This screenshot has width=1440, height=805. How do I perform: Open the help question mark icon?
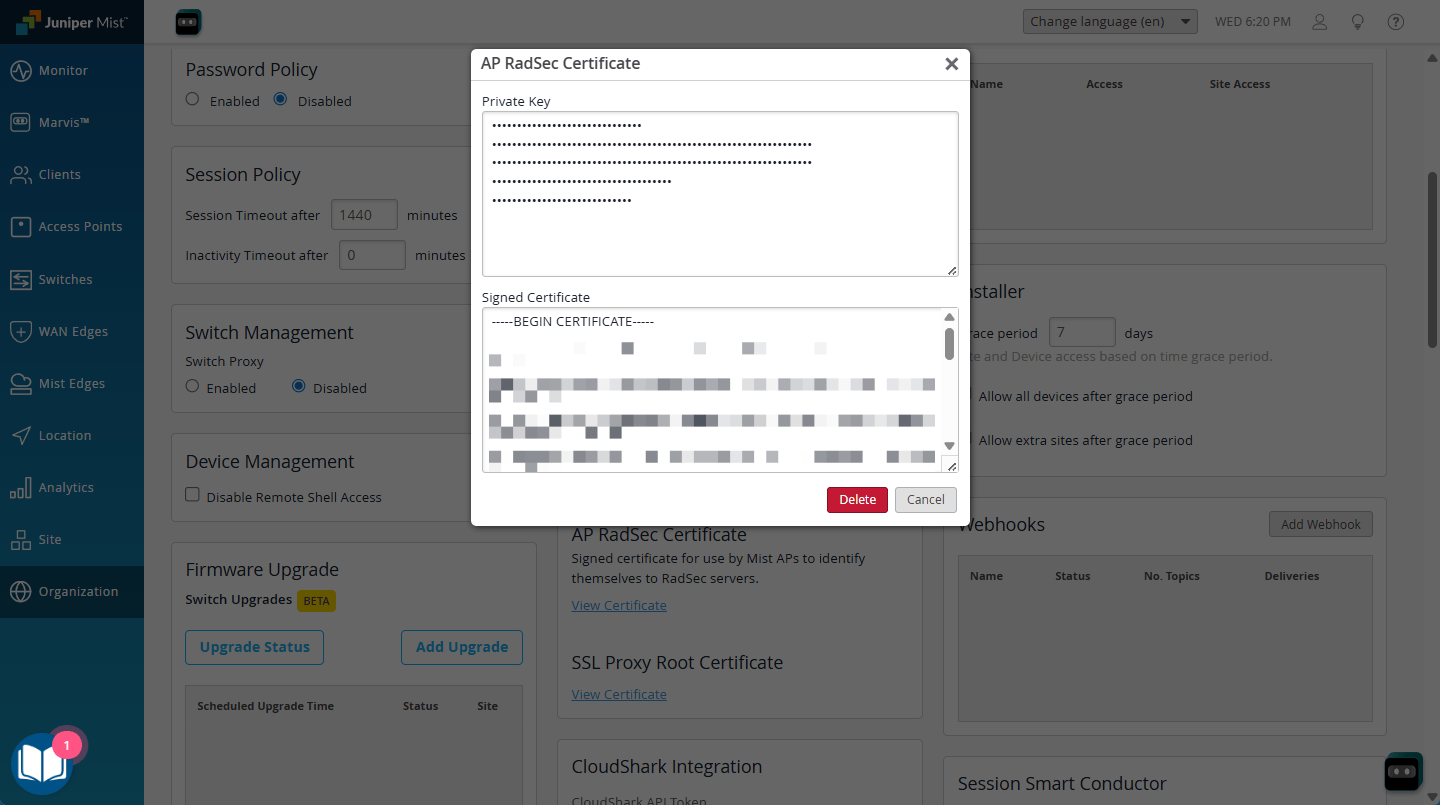click(x=1396, y=22)
